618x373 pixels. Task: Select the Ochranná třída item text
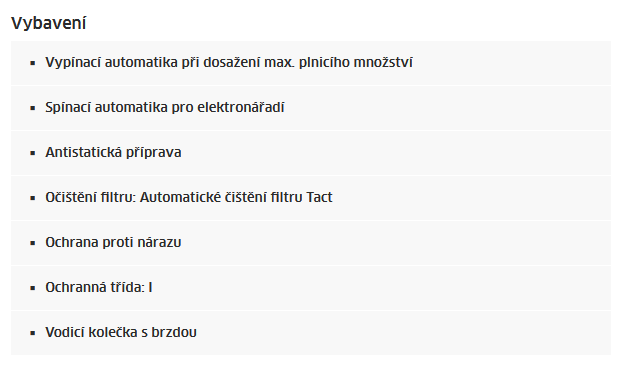[x=99, y=287]
